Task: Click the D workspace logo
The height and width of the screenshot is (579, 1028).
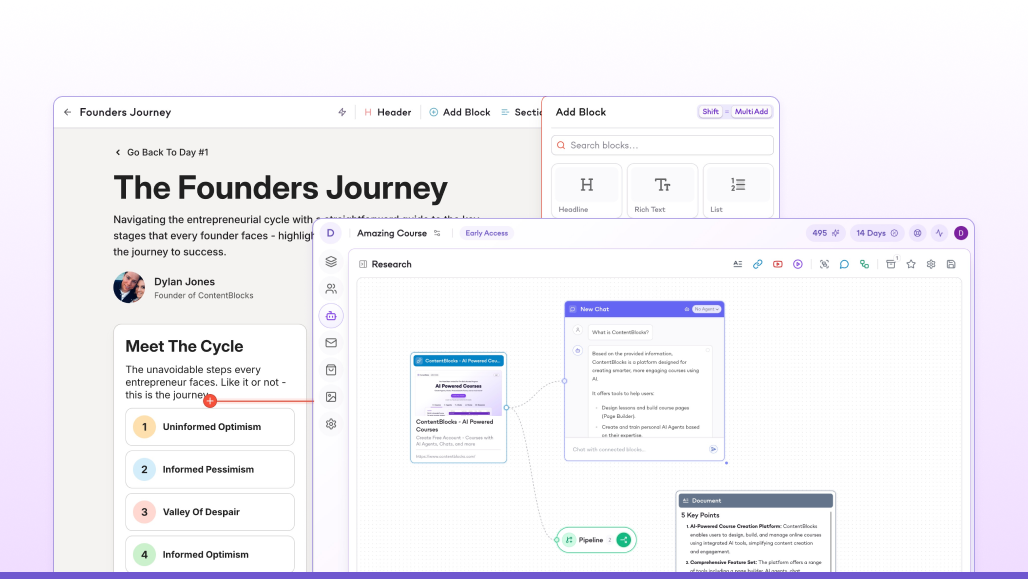Action: 330,233
